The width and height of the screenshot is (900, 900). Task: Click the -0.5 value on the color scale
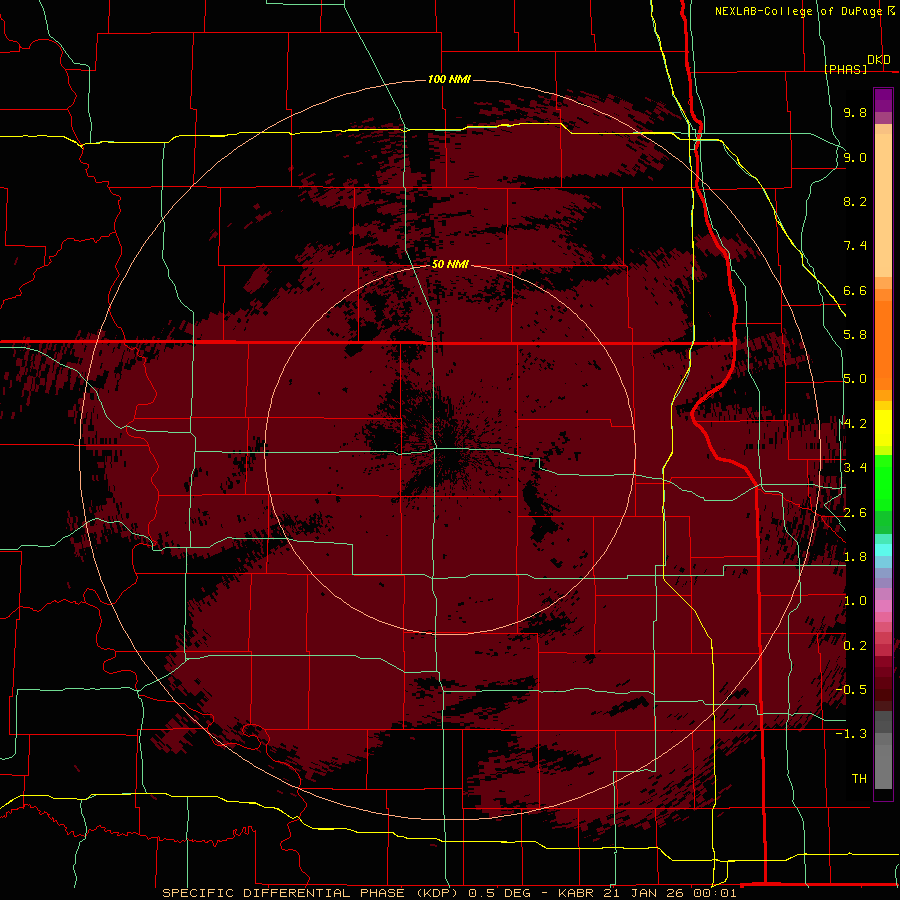click(x=851, y=690)
